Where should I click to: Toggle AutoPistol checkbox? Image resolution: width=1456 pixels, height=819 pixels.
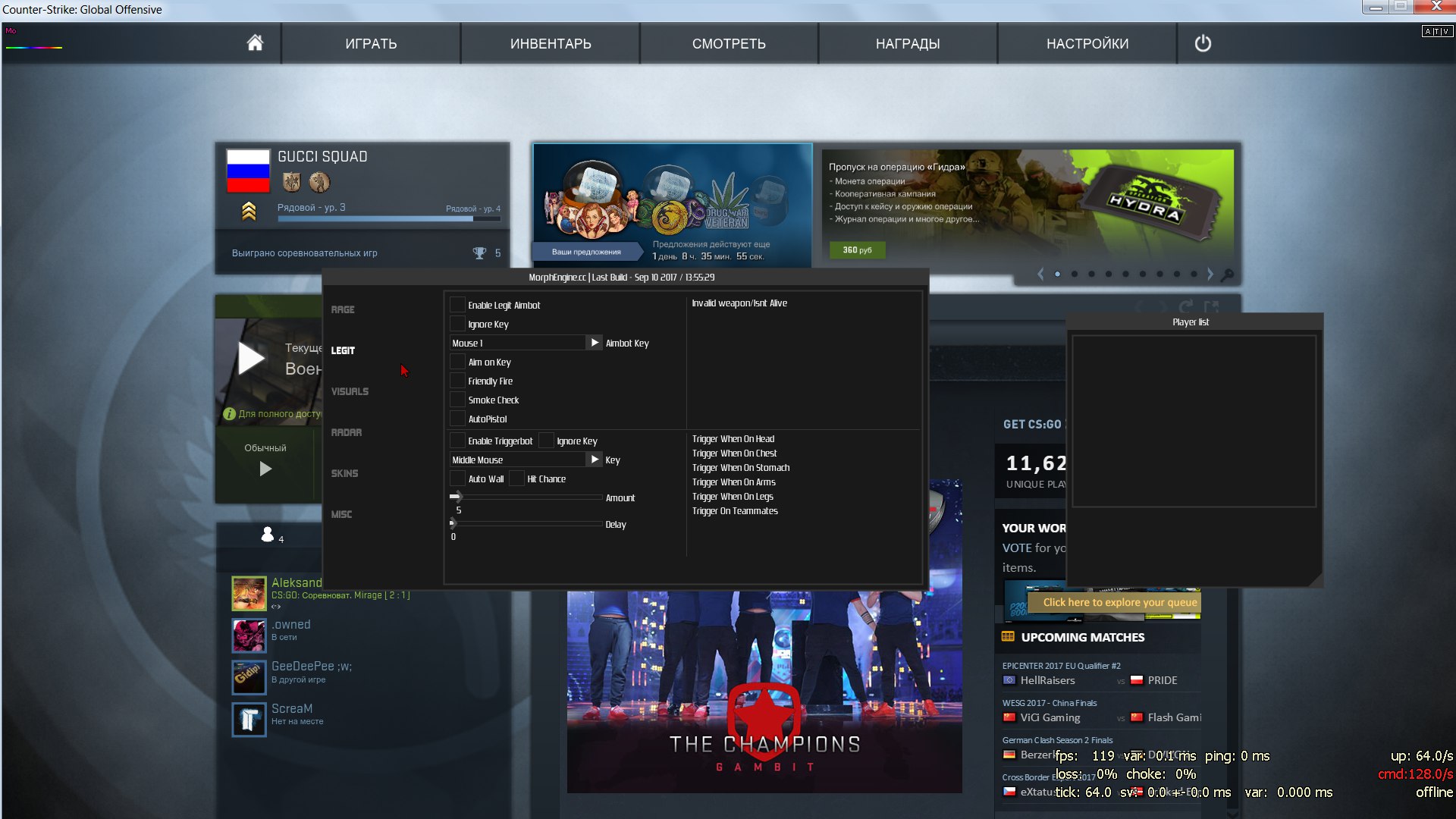click(457, 419)
